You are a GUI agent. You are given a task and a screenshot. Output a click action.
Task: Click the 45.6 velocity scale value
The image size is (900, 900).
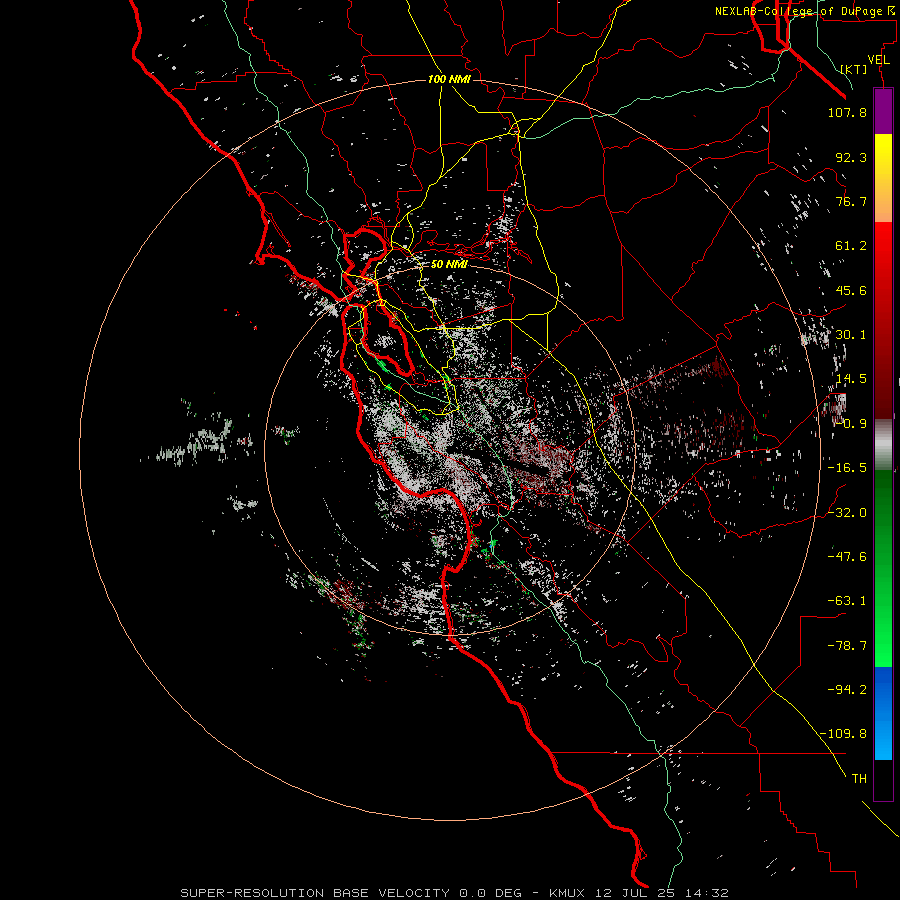[851, 290]
